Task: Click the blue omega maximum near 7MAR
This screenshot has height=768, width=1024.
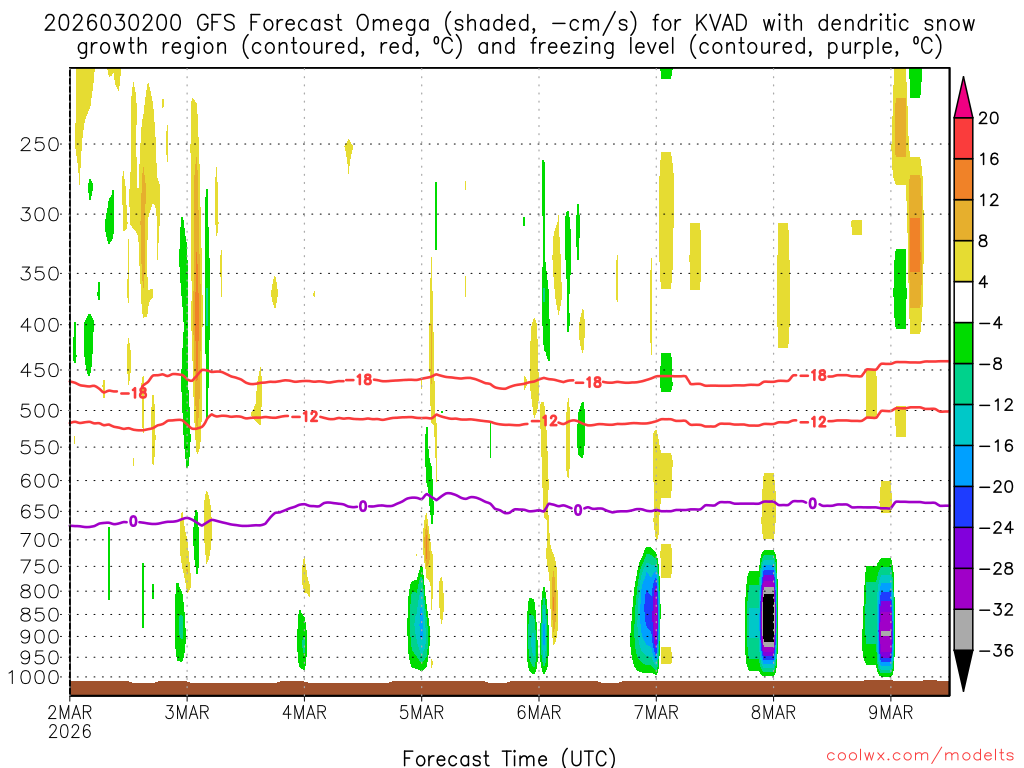Action: point(650,611)
